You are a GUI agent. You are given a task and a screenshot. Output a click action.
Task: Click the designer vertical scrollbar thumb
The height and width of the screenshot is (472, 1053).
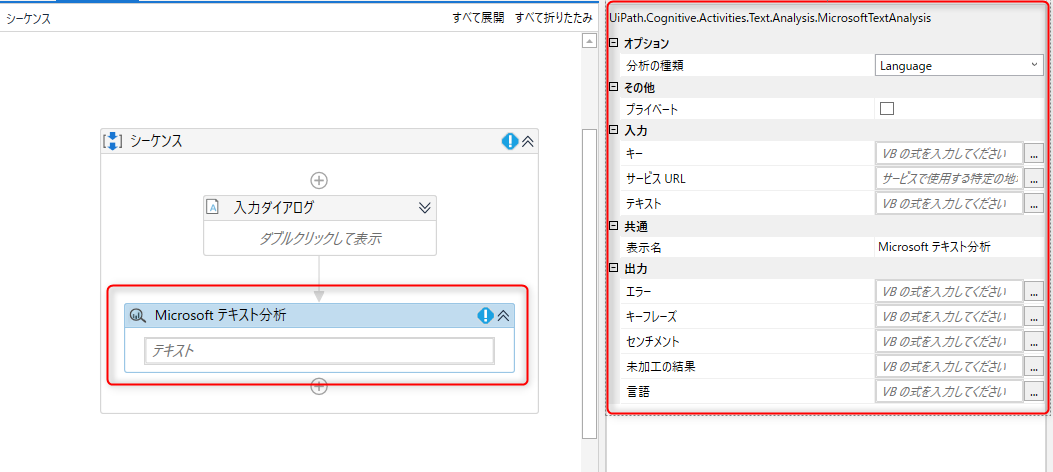589,282
